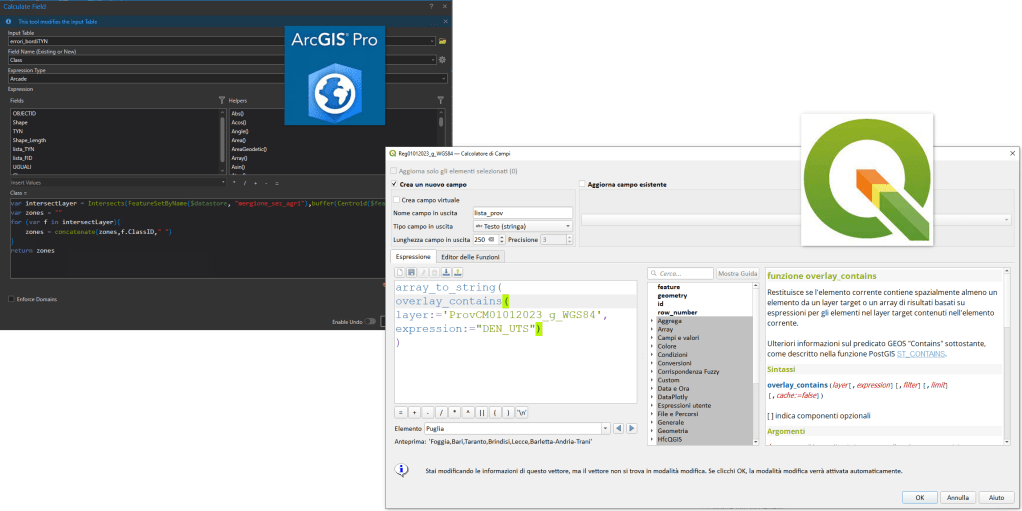Switch to 'Editor delle Funzioni' tab

tap(470, 257)
